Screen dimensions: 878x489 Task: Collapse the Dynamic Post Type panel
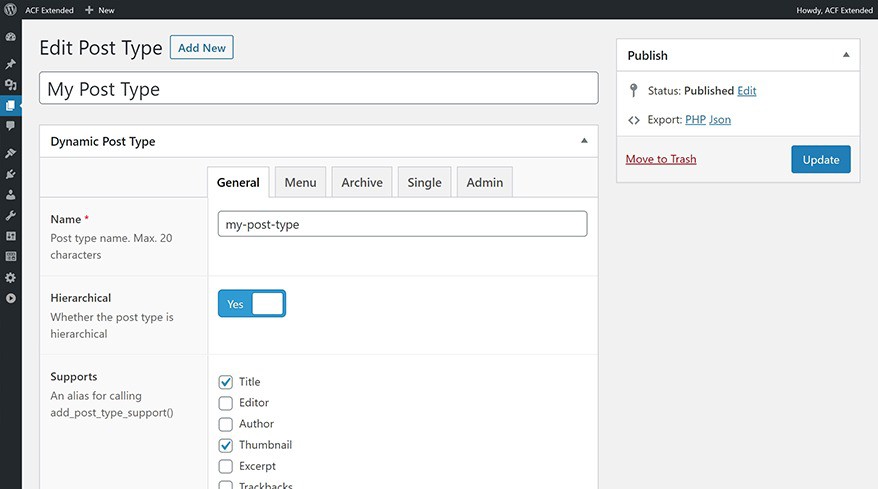click(x=584, y=141)
